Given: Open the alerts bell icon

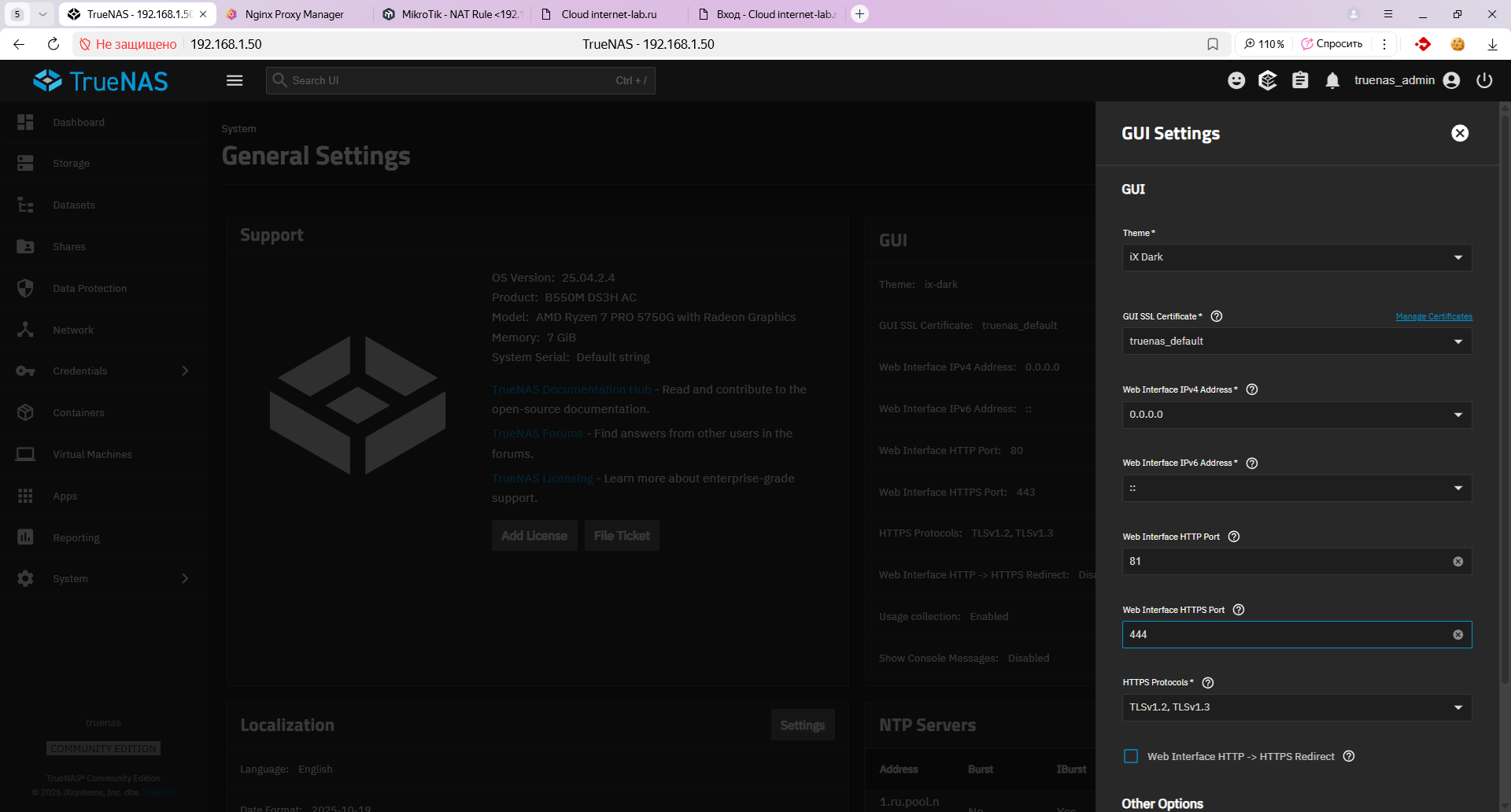Looking at the screenshot, I should pos(1332,80).
